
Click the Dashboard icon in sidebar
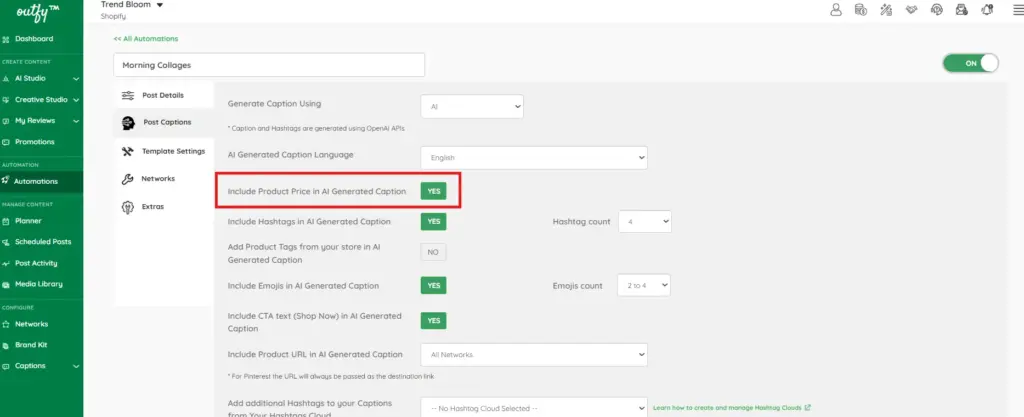coord(6,39)
